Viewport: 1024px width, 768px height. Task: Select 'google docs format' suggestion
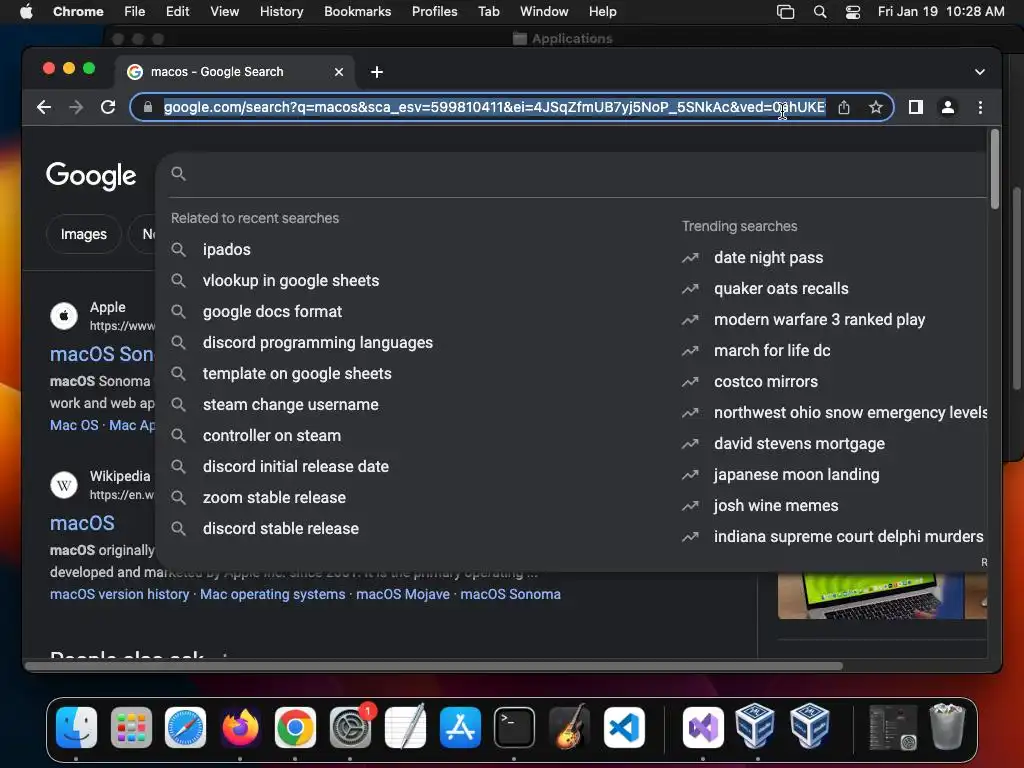(x=272, y=312)
